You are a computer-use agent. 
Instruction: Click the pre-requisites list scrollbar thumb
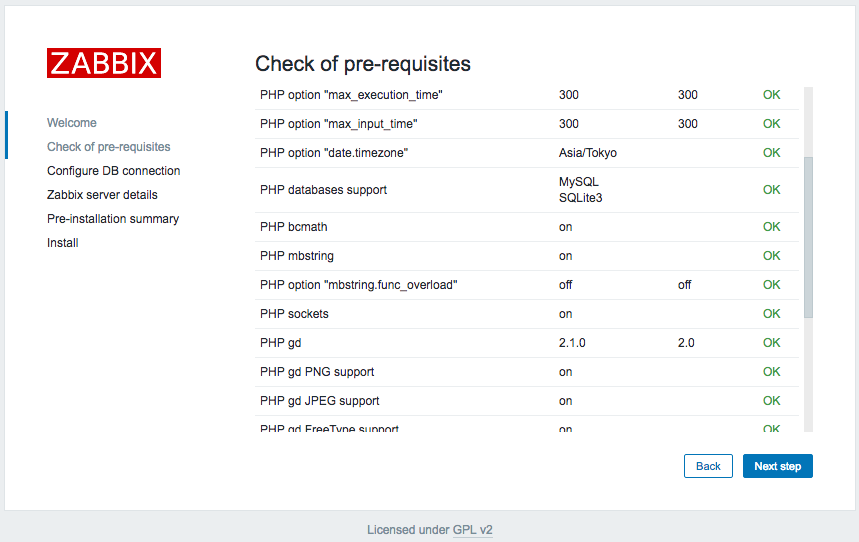coord(808,237)
